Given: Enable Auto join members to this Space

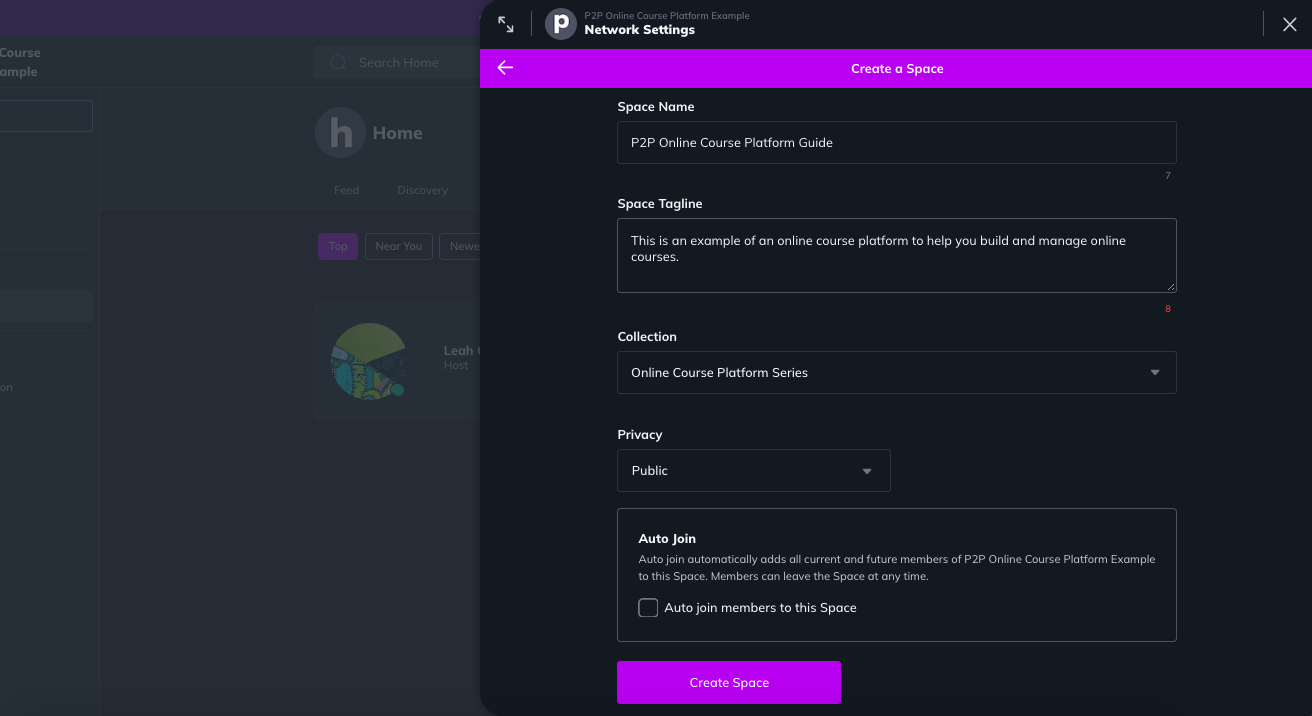Looking at the screenshot, I should pos(648,607).
